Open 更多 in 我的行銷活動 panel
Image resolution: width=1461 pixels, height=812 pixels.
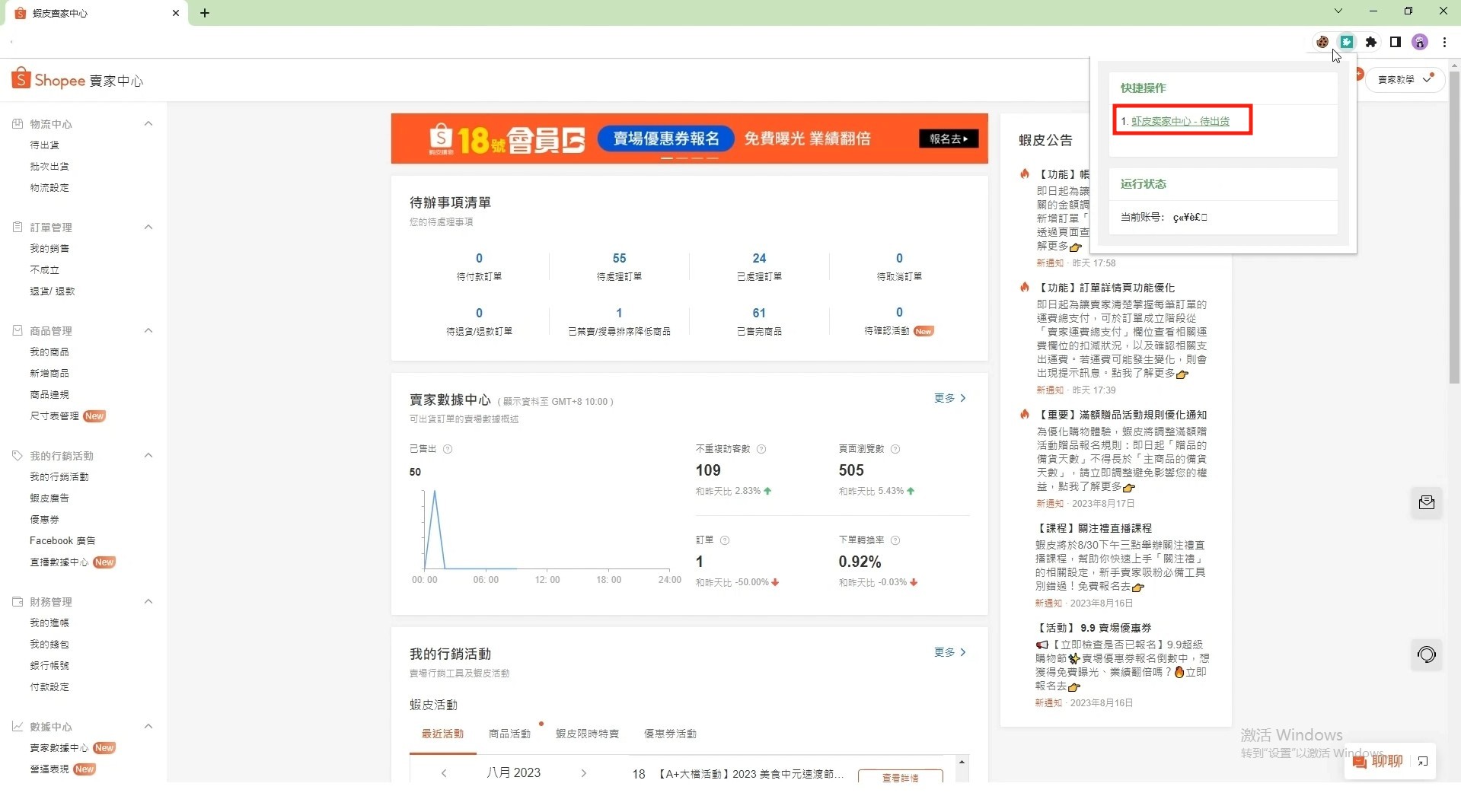coord(950,652)
